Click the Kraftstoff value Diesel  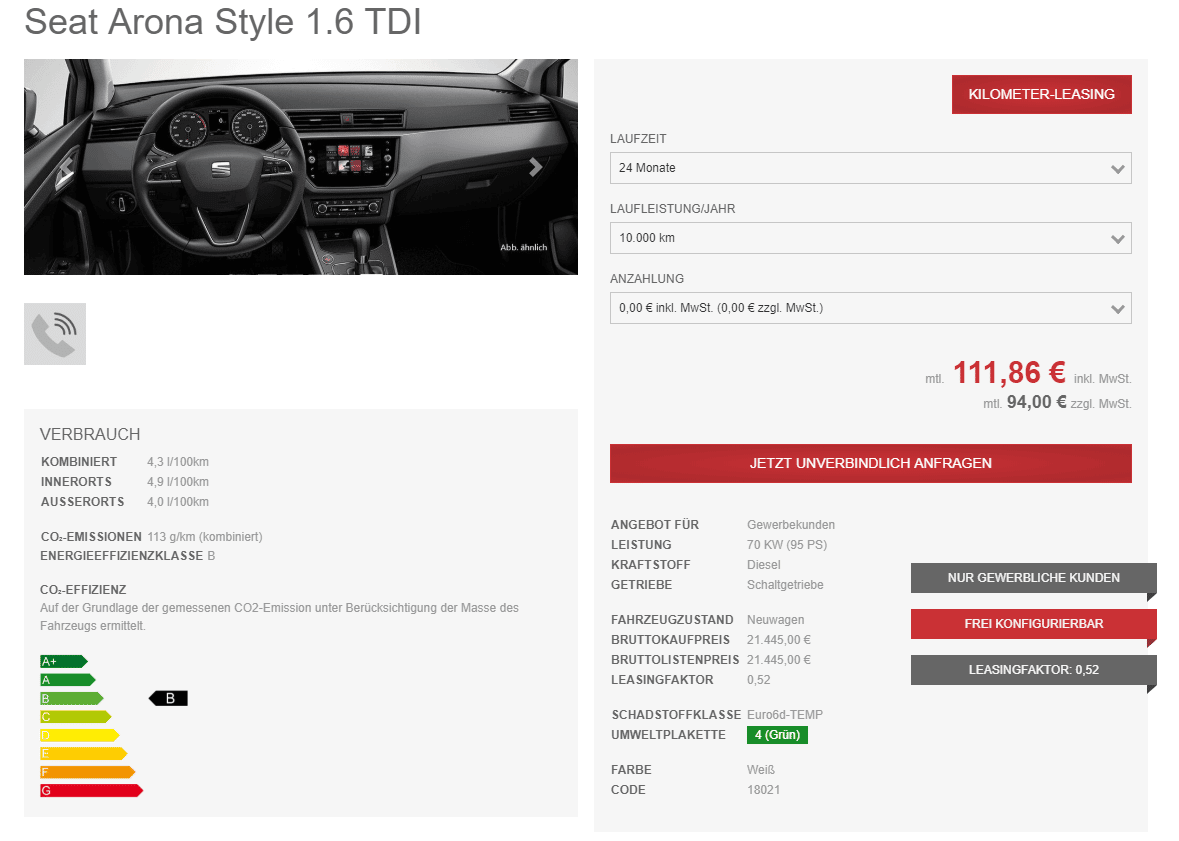coord(764,565)
